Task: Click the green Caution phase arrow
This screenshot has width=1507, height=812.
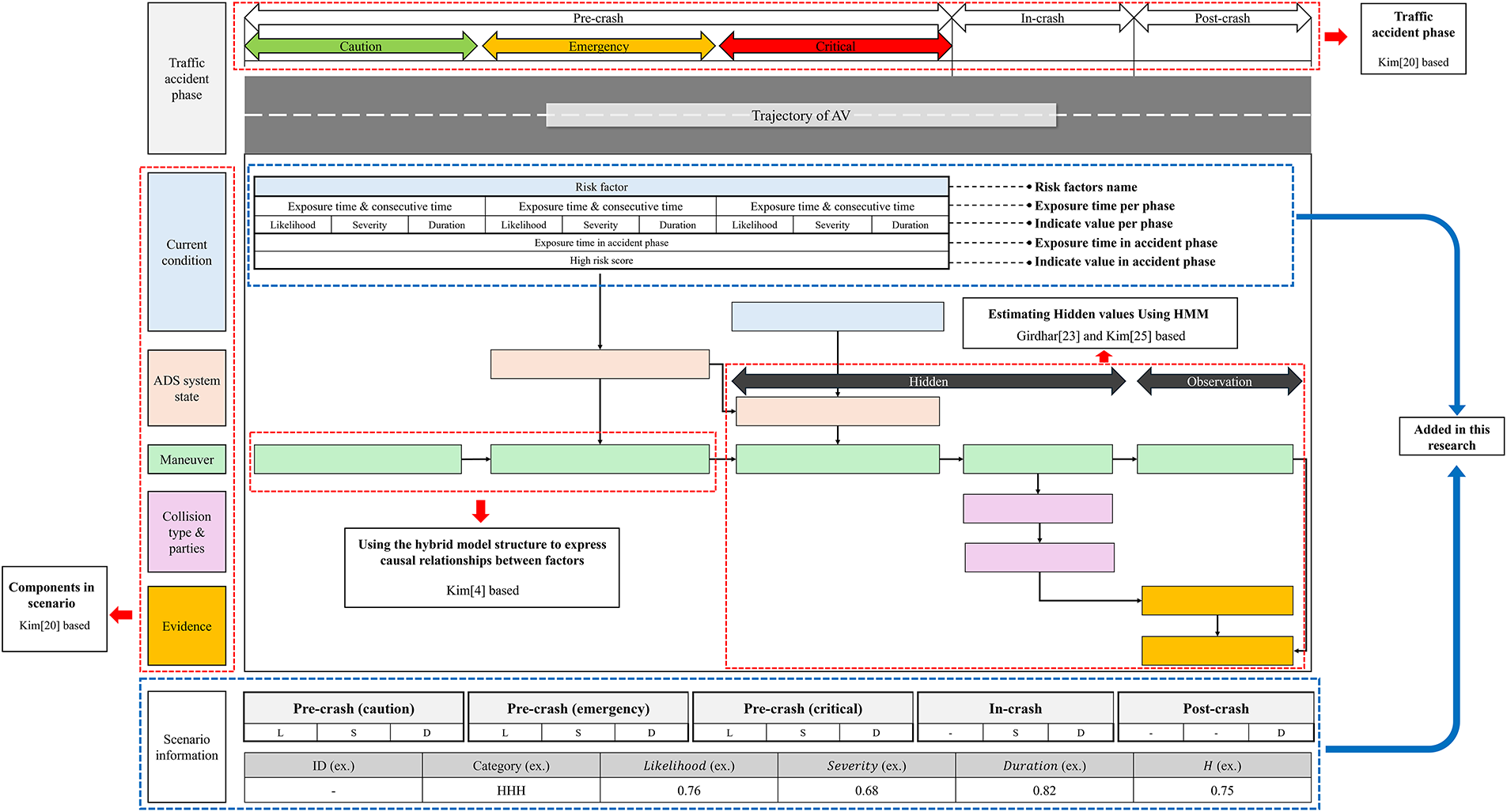Action: coord(361,47)
